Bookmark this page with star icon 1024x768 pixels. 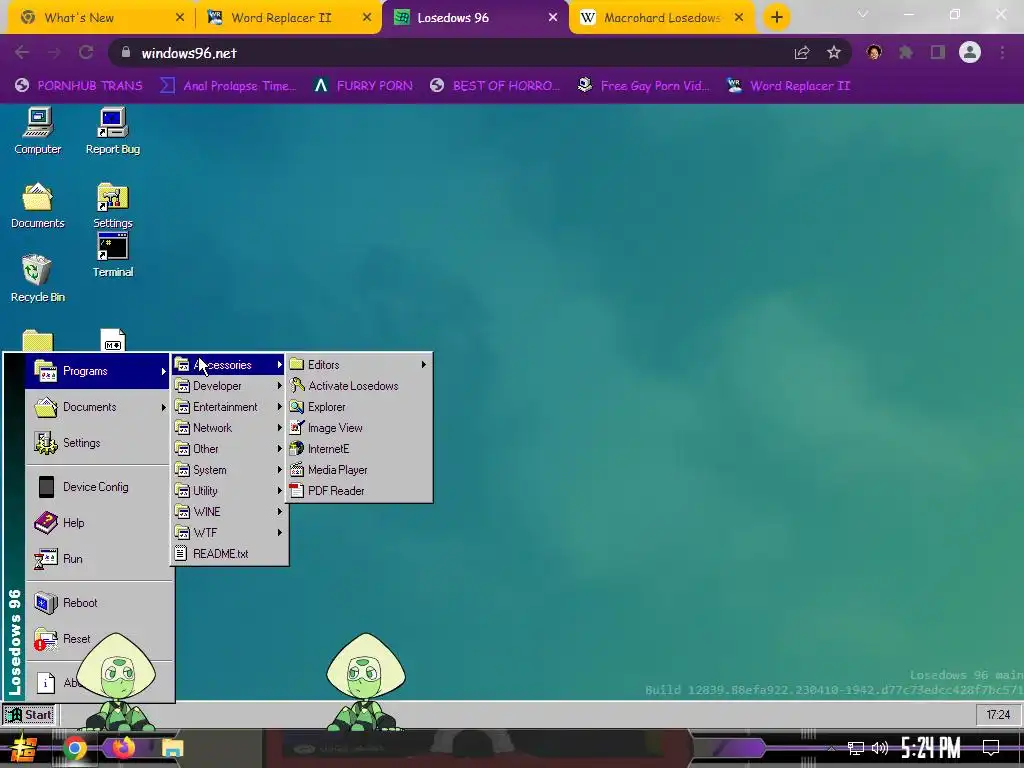pyautogui.click(x=834, y=53)
